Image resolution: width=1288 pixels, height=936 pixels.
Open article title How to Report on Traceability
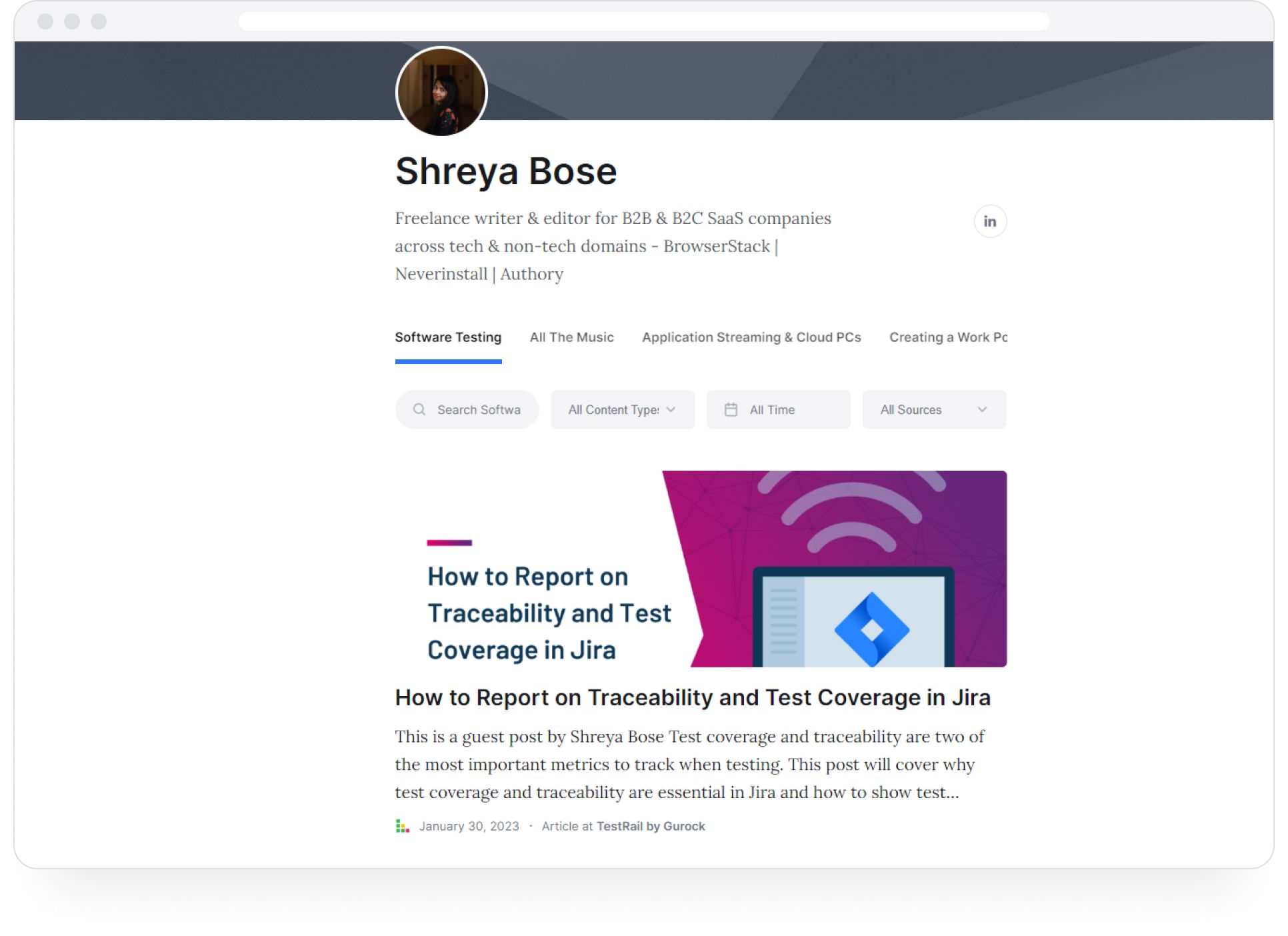(x=693, y=697)
